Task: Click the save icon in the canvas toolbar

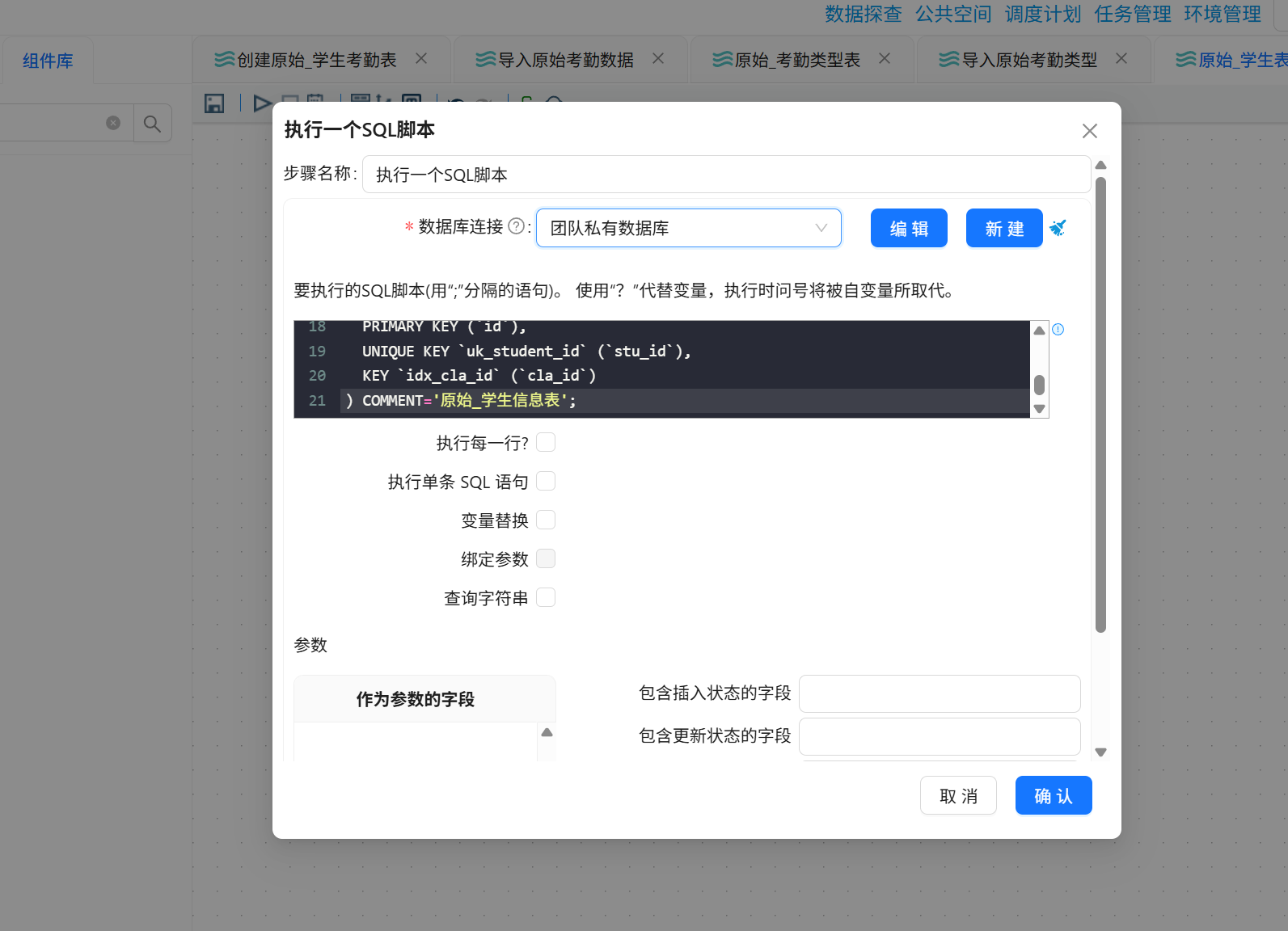Action: [x=214, y=103]
